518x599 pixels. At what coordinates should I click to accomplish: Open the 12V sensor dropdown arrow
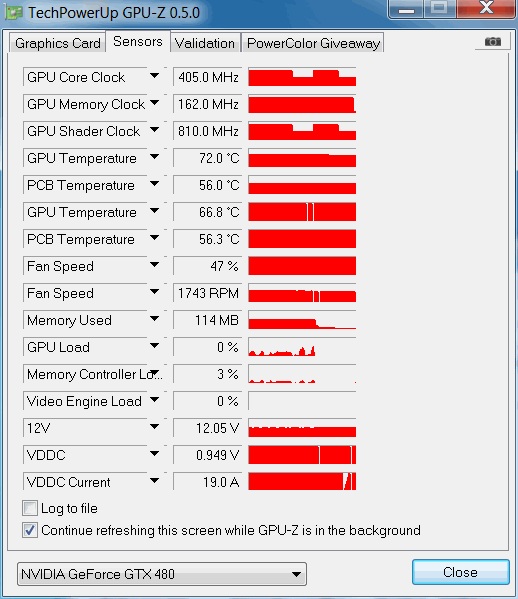point(154,427)
